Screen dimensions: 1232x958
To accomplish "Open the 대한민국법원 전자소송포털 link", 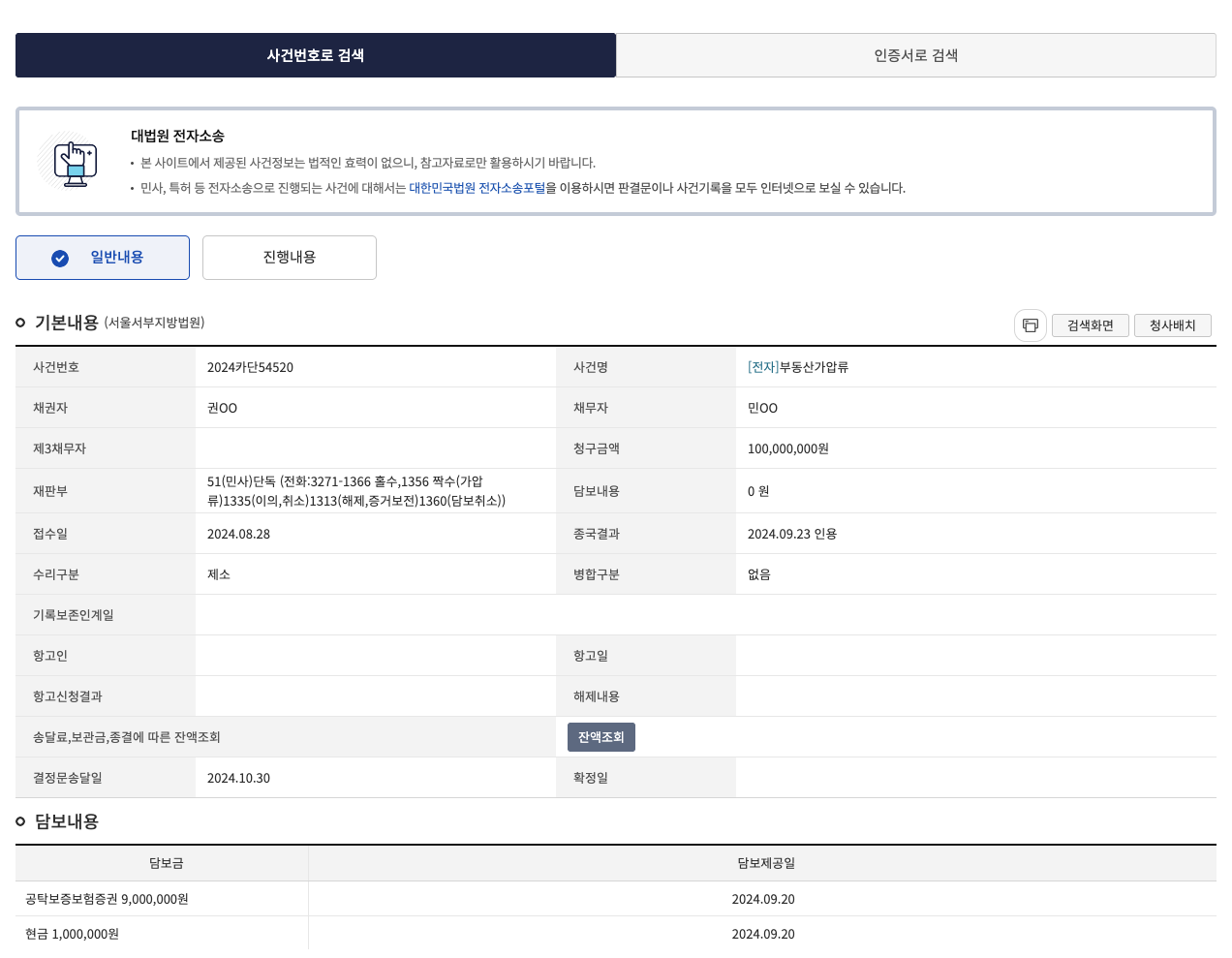I will tap(477, 188).
